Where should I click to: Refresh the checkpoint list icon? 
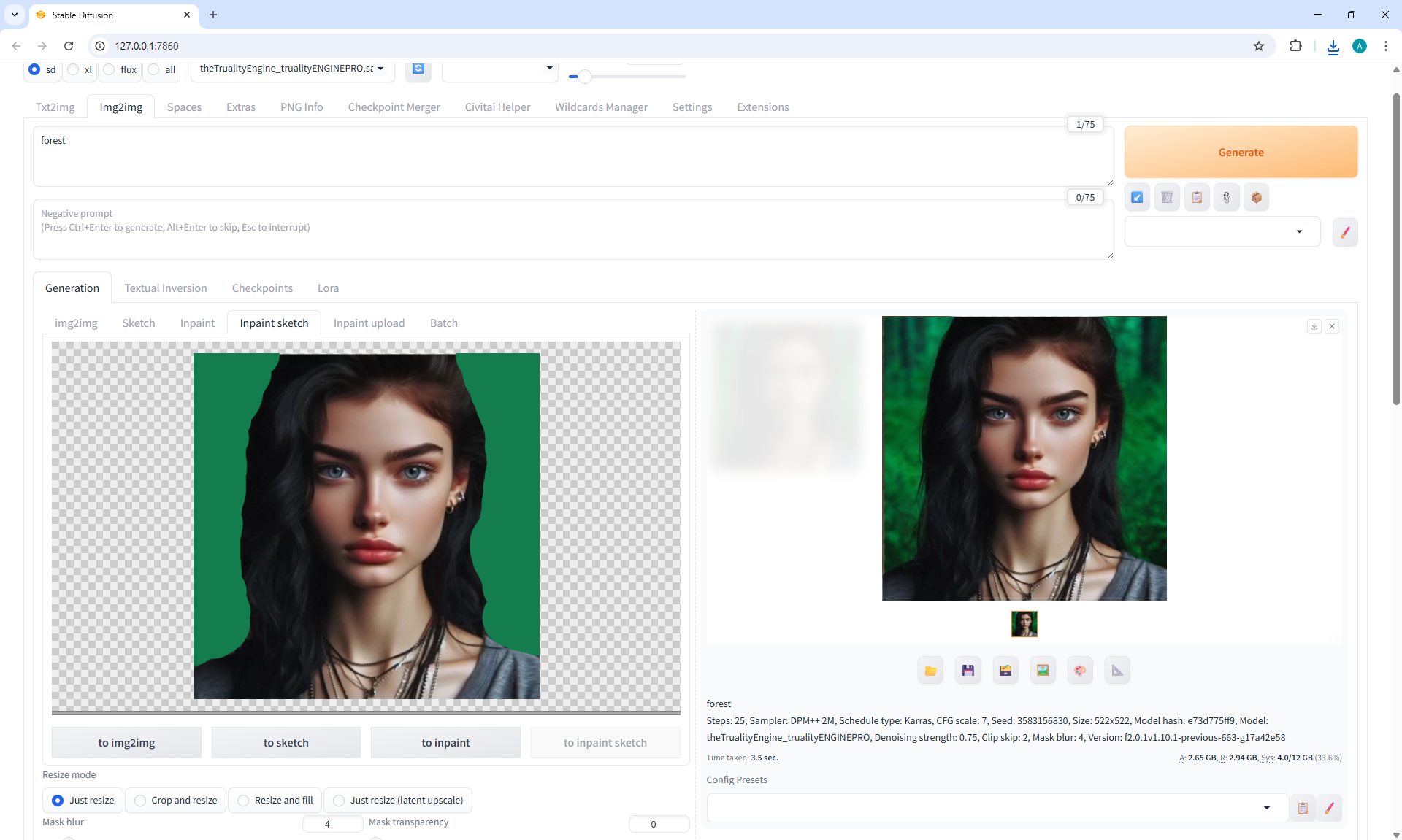(418, 69)
